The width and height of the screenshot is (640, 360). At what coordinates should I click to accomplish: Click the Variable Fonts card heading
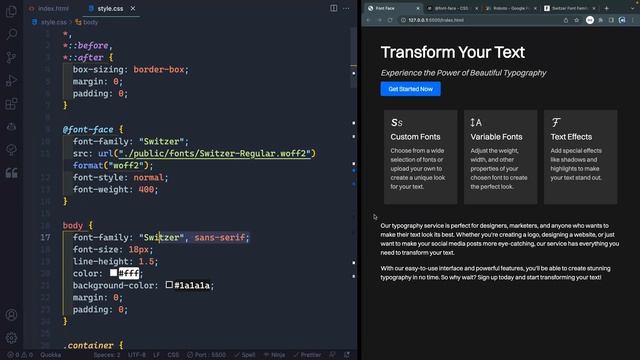pyautogui.click(x=496, y=137)
